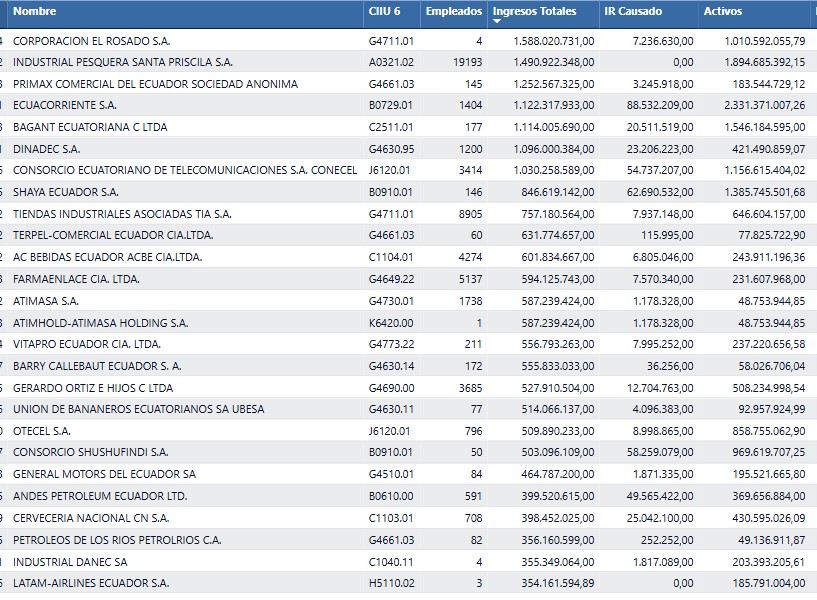Select total income 354.161.594,89
Image resolution: width=817 pixels, height=600 pixels.
[558, 583]
